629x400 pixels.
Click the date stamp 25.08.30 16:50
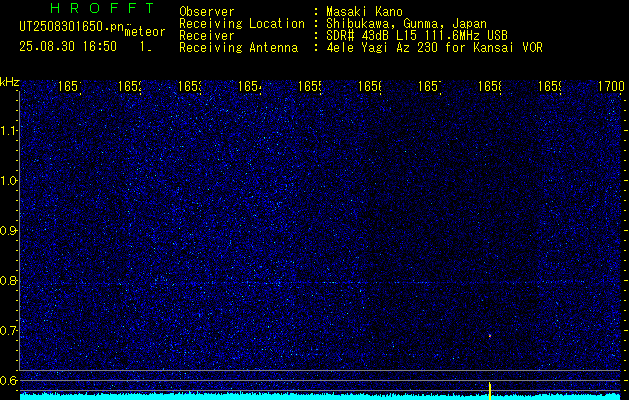[68, 47]
